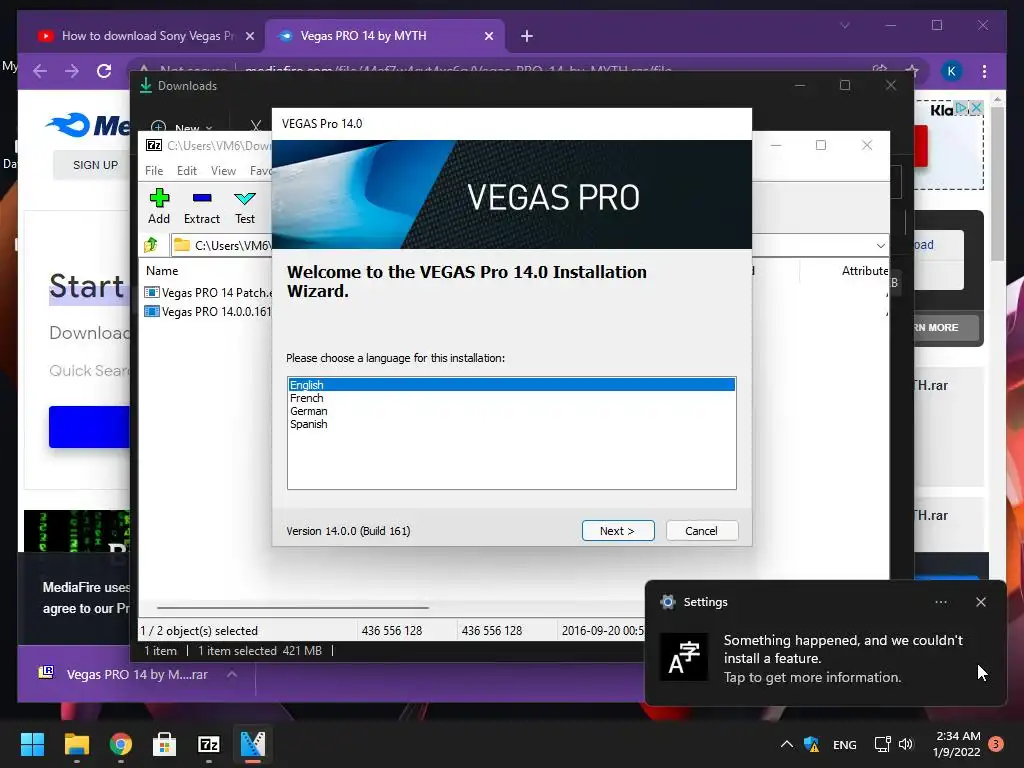Click the Test icon in 7-Zip toolbar

[x=245, y=206]
